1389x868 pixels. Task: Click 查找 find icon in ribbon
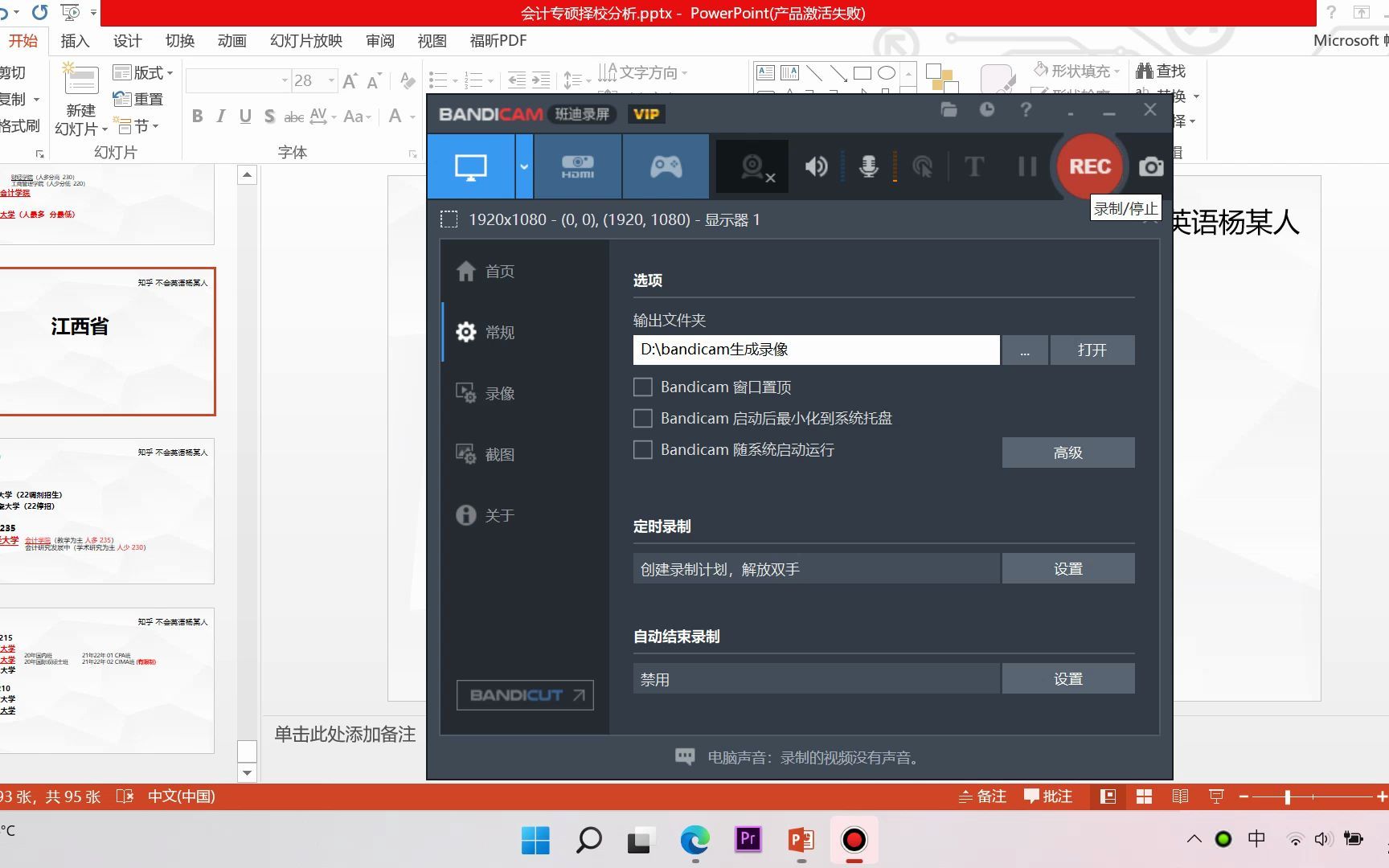pyautogui.click(x=1161, y=72)
